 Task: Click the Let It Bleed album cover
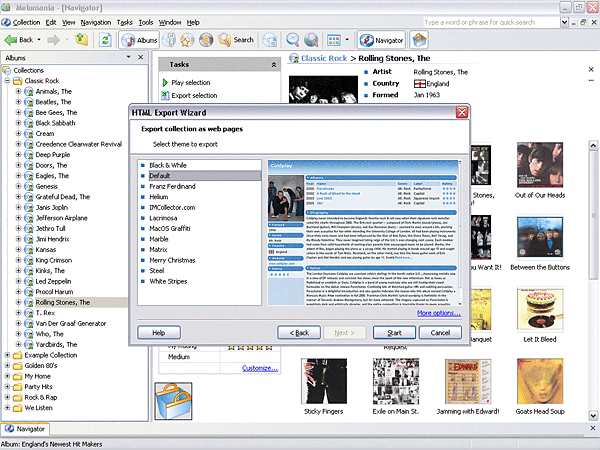tap(540, 310)
